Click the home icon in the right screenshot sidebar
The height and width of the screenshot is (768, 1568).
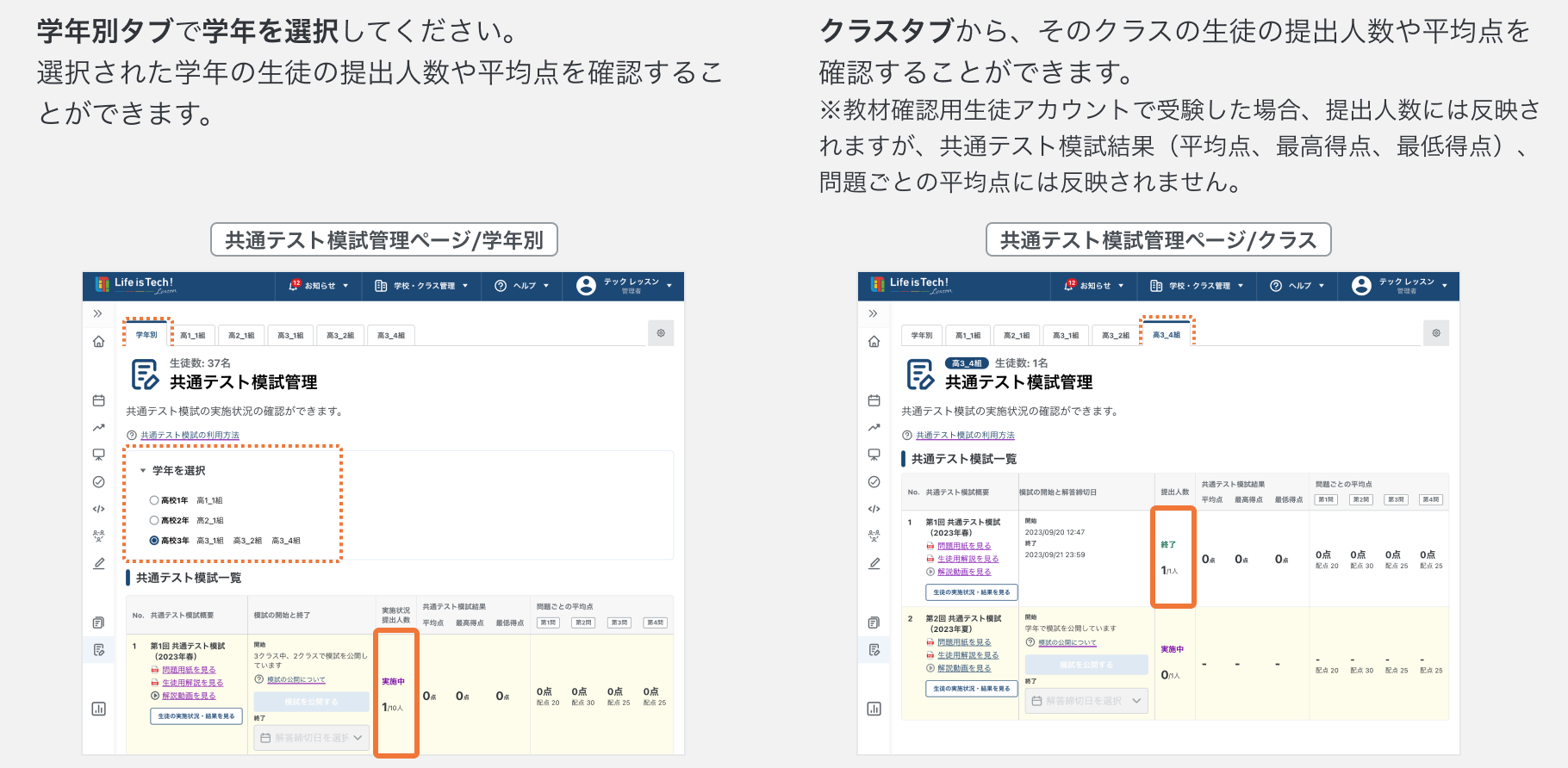click(x=874, y=342)
